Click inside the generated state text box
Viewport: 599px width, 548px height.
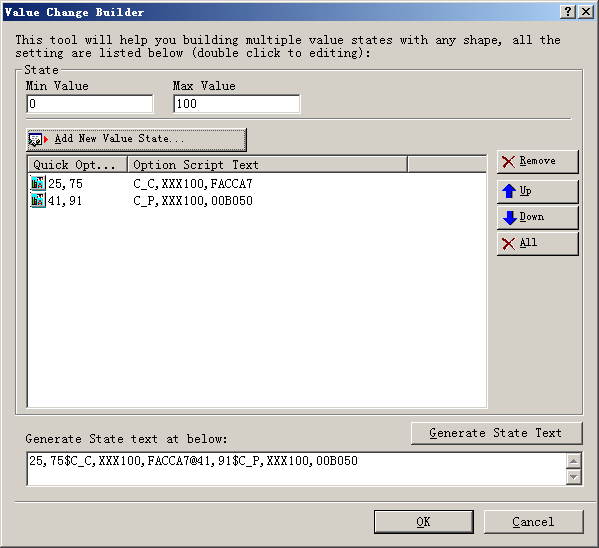296,469
